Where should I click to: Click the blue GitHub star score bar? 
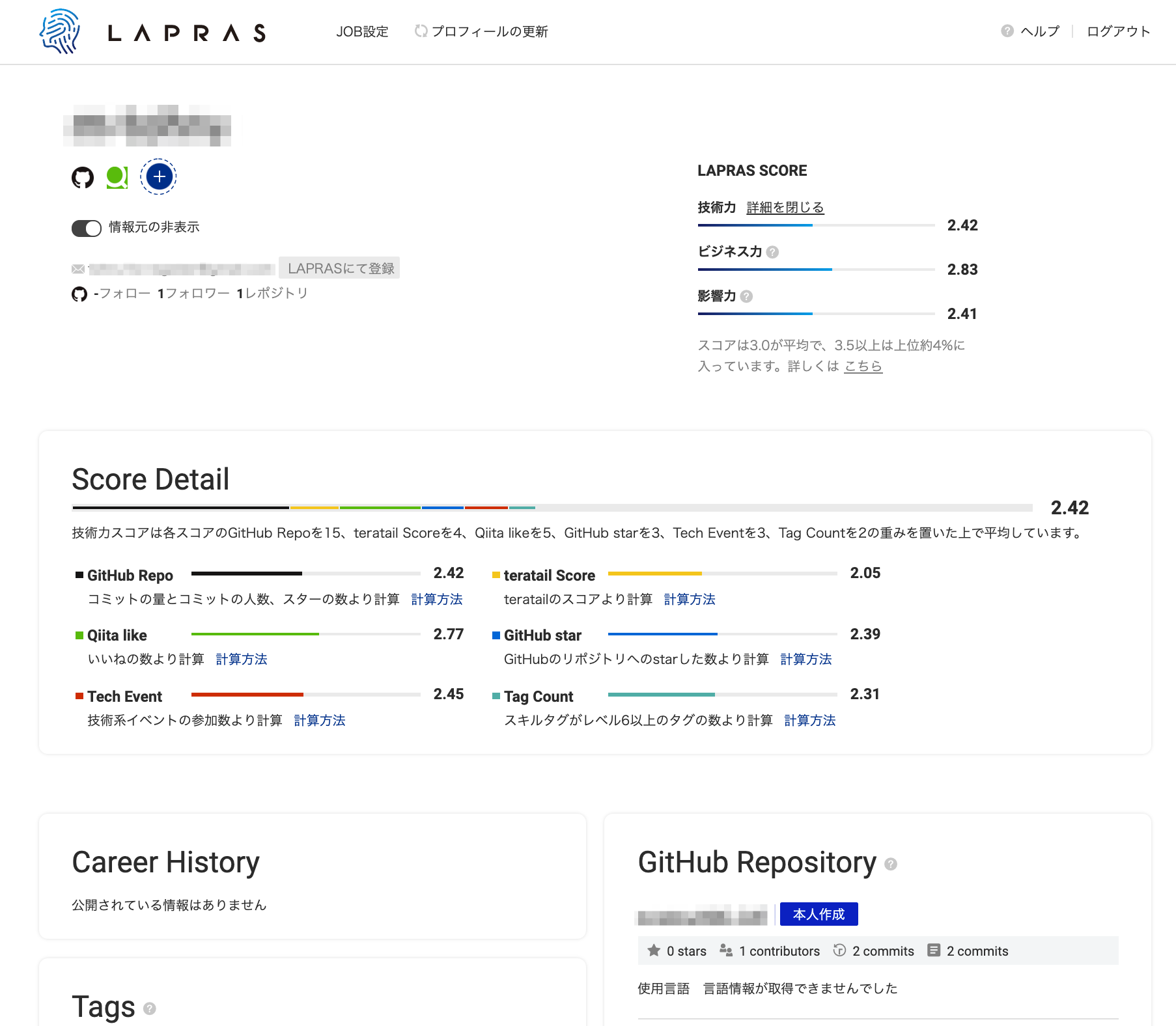click(723, 634)
